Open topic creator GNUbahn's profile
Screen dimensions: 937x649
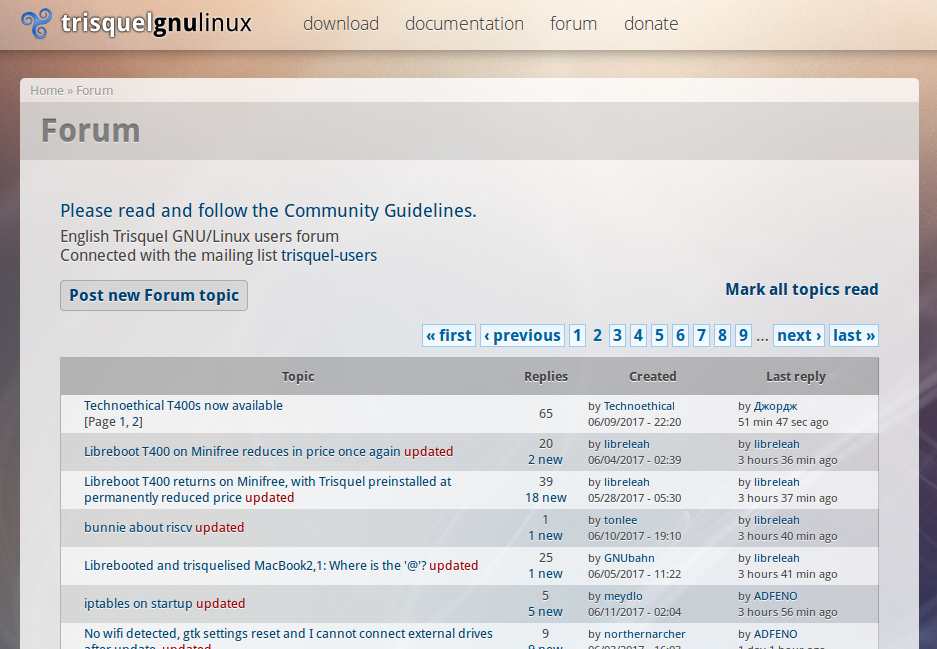[629, 558]
